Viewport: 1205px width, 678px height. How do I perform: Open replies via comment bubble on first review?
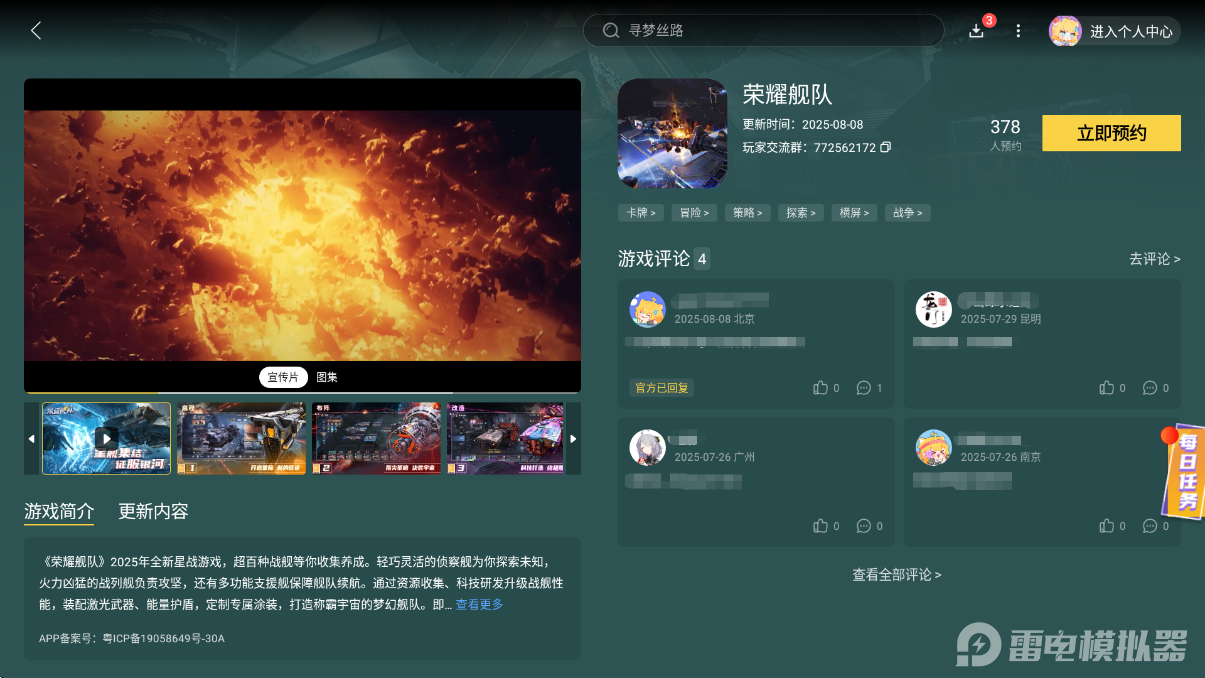point(866,388)
